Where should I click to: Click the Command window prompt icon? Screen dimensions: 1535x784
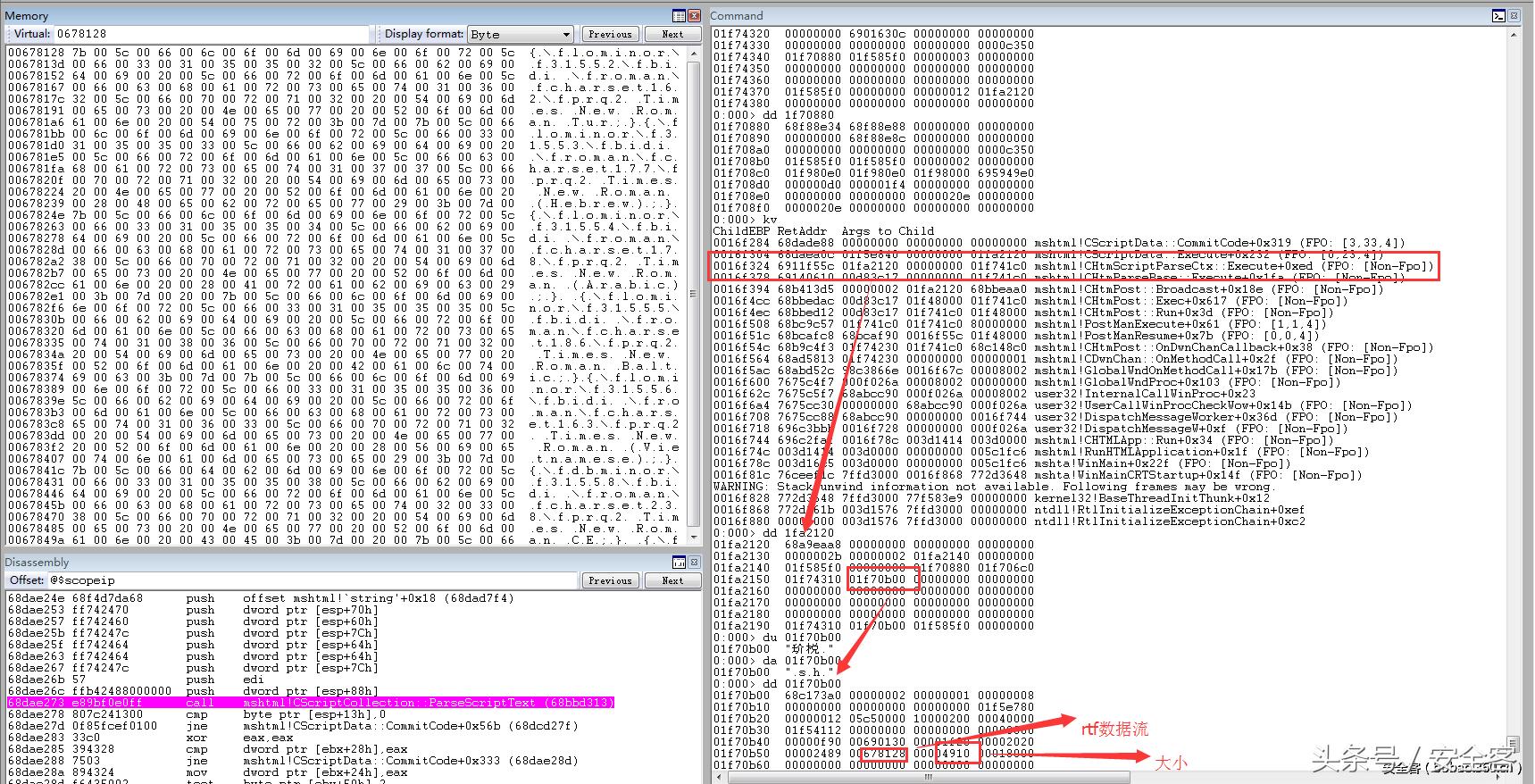[x=1499, y=16]
